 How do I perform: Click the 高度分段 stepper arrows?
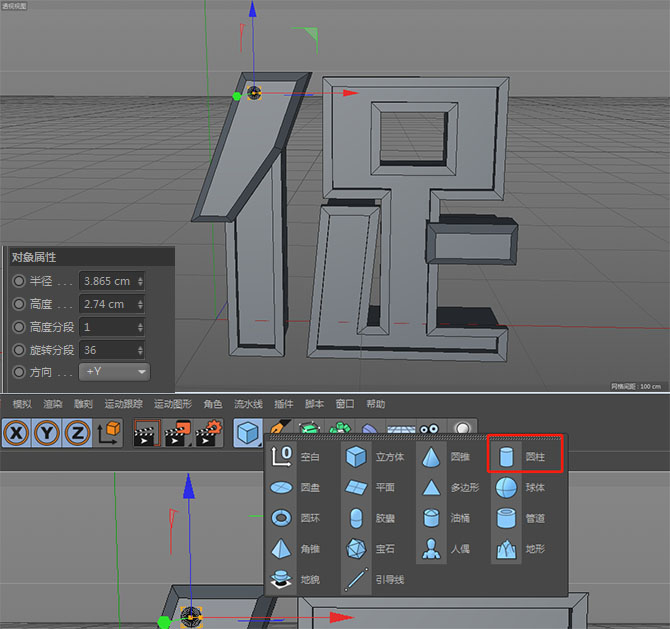tap(140, 327)
